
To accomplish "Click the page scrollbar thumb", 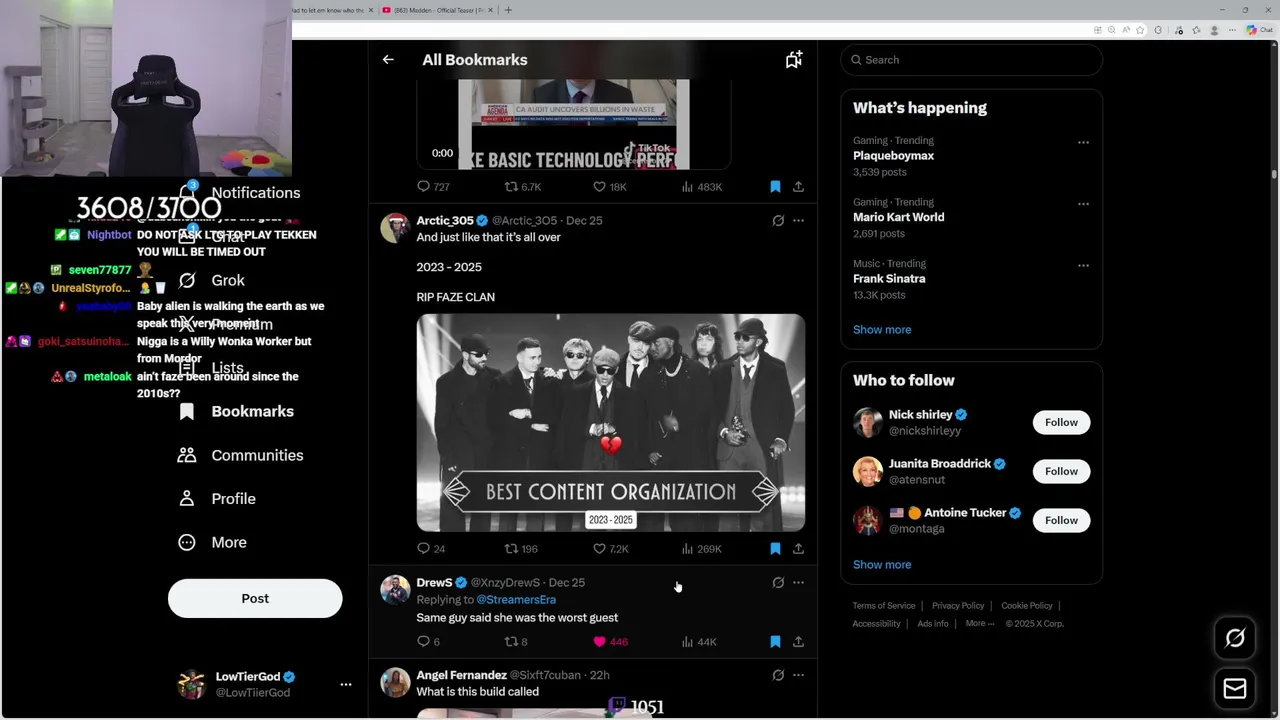I will pyautogui.click(x=1274, y=172).
